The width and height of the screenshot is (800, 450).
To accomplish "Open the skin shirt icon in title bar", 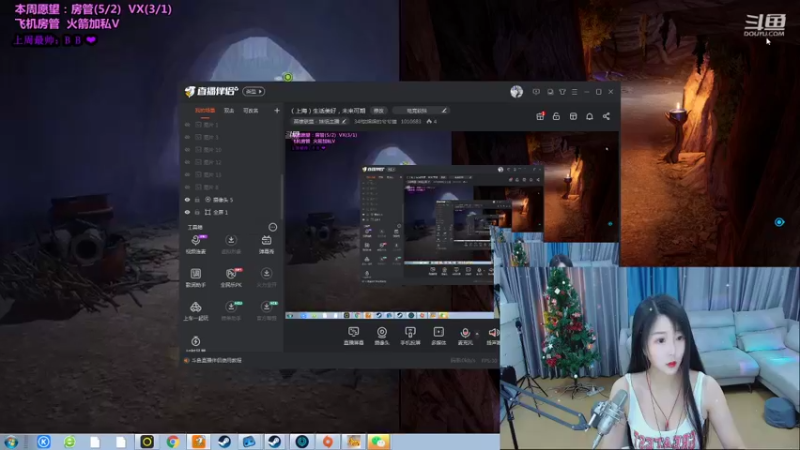I will click(x=562, y=92).
